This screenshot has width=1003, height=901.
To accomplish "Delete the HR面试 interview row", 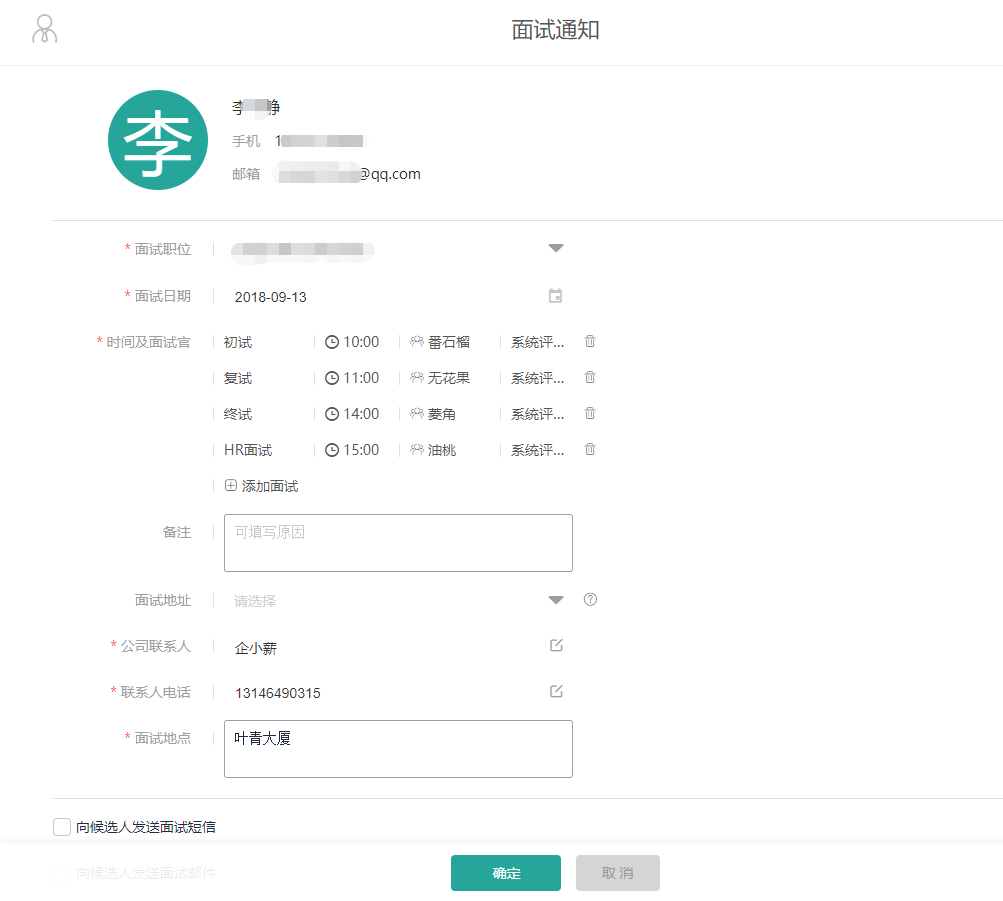I will [590, 449].
